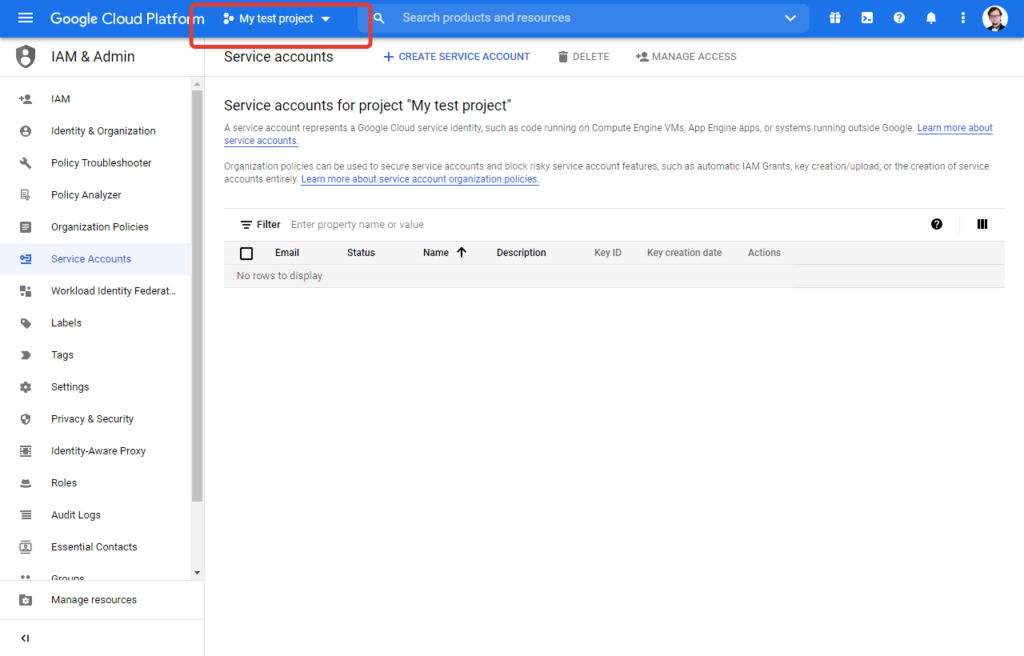Go to Roles in the sidebar
This screenshot has width=1024, height=656.
click(64, 483)
